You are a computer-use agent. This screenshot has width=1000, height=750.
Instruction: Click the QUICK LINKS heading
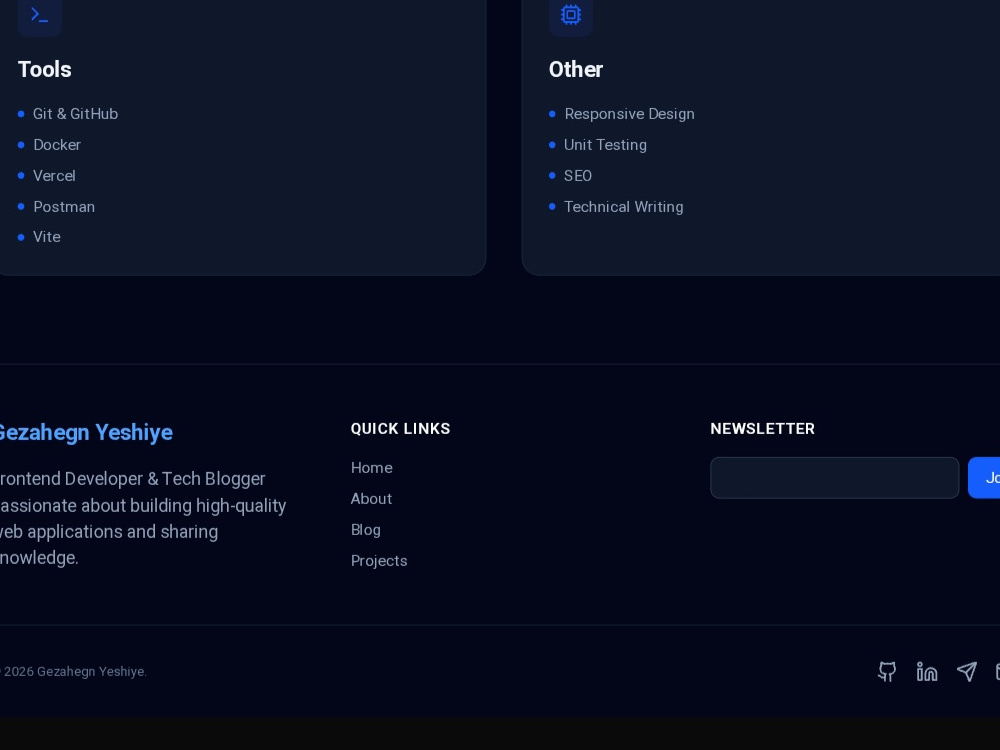point(401,429)
